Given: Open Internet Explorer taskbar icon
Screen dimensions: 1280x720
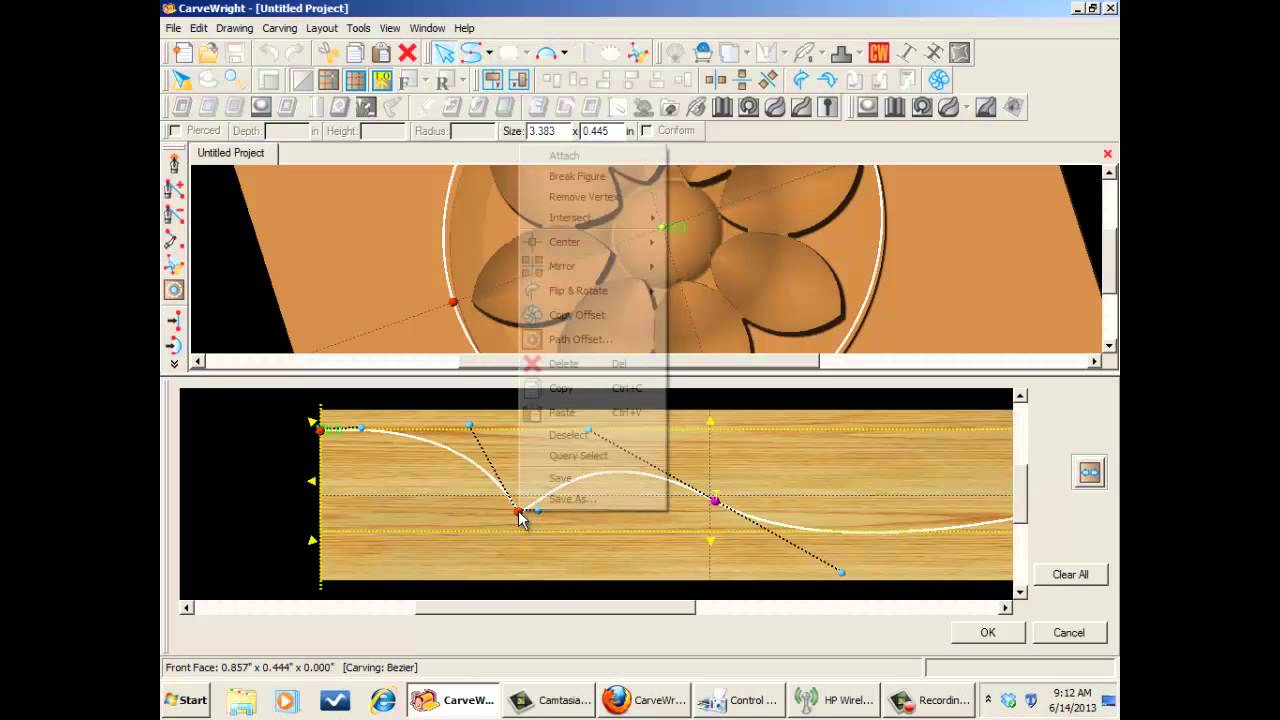Looking at the screenshot, I should point(383,701).
